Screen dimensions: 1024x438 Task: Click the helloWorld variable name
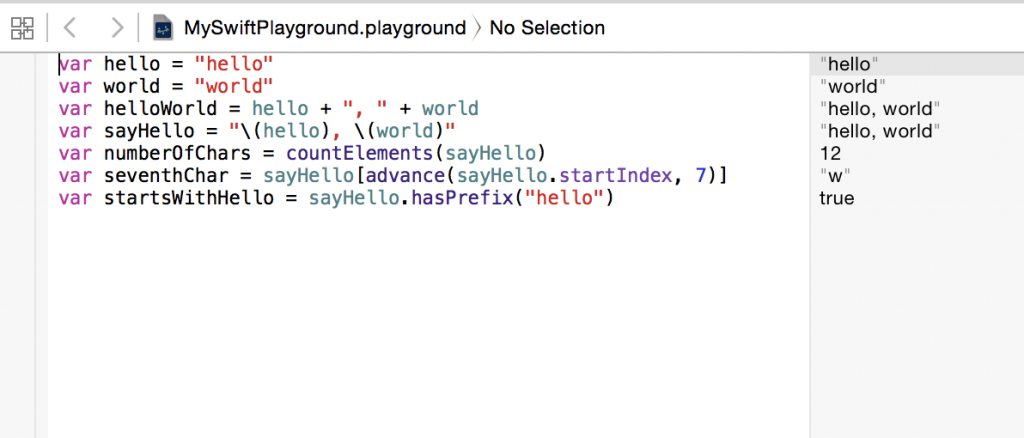tap(160, 108)
